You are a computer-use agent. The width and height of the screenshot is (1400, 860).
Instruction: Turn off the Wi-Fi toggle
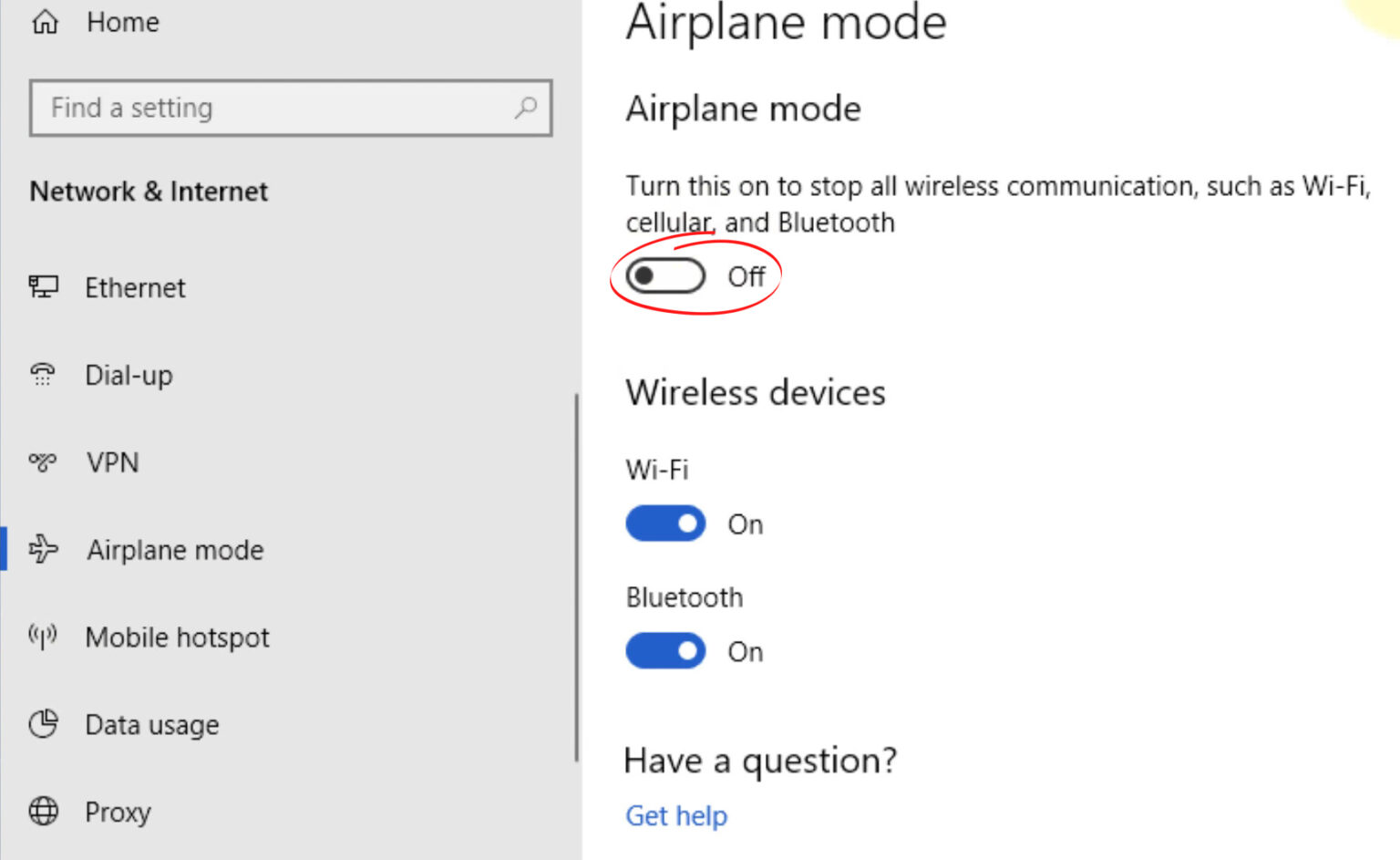pos(665,523)
